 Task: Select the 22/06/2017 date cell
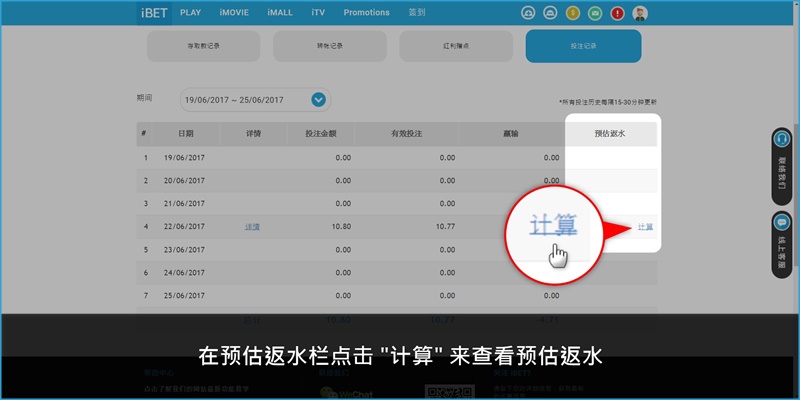pyautogui.click(x=184, y=227)
